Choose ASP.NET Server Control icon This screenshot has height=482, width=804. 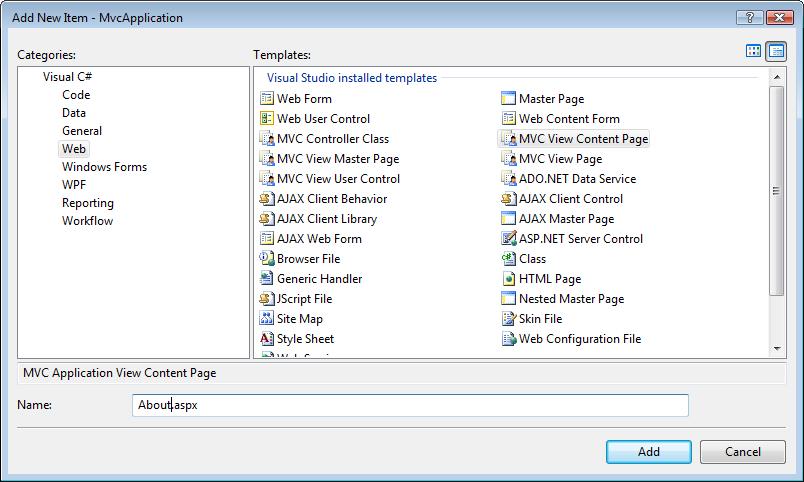point(508,238)
